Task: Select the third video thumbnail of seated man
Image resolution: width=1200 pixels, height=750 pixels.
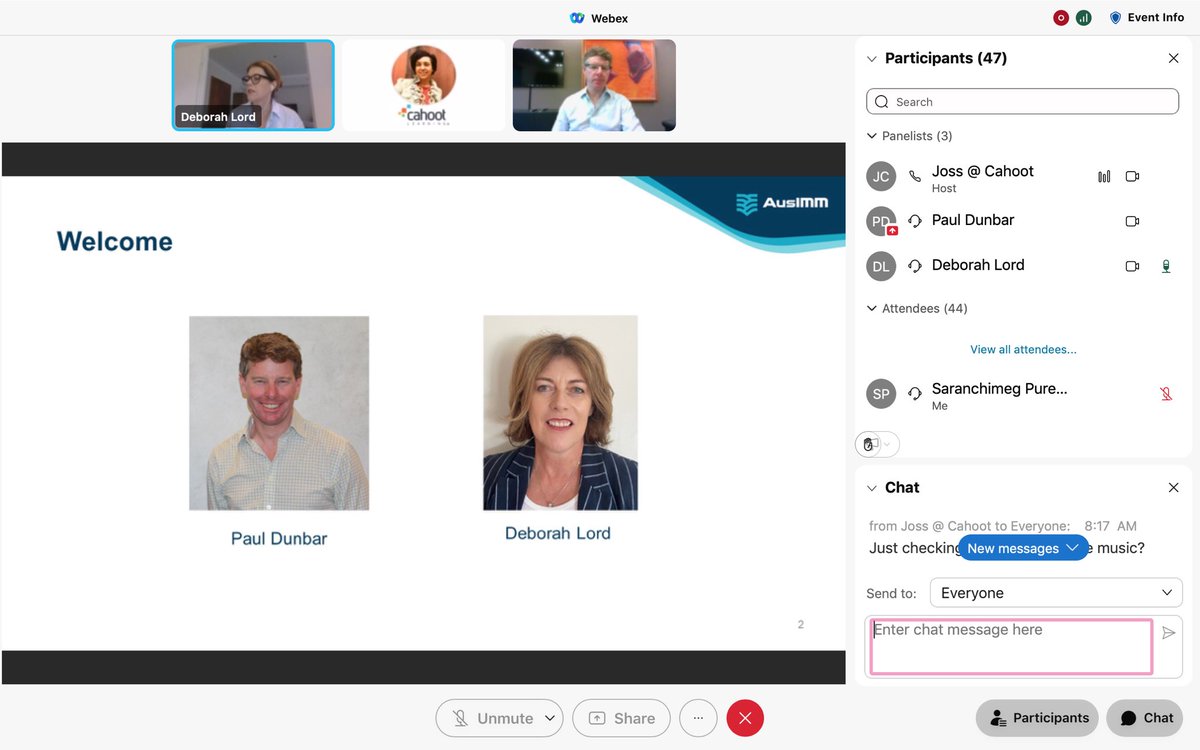Action: tap(594, 86)
